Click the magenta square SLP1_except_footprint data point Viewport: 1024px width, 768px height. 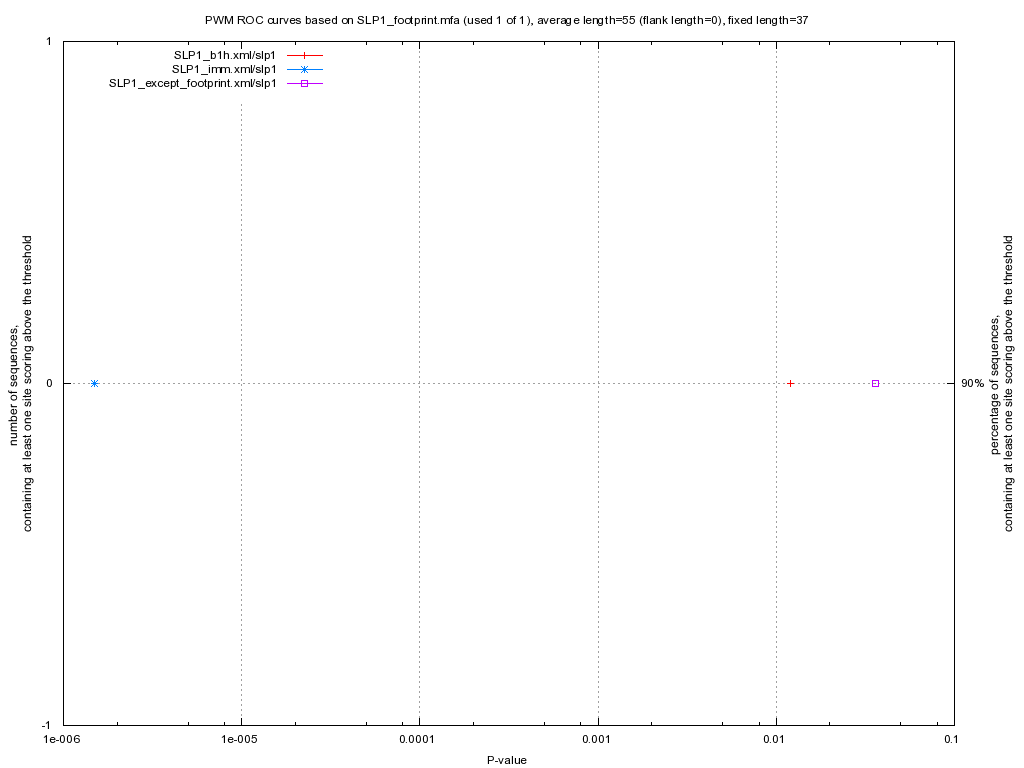[x=875, y=383]
